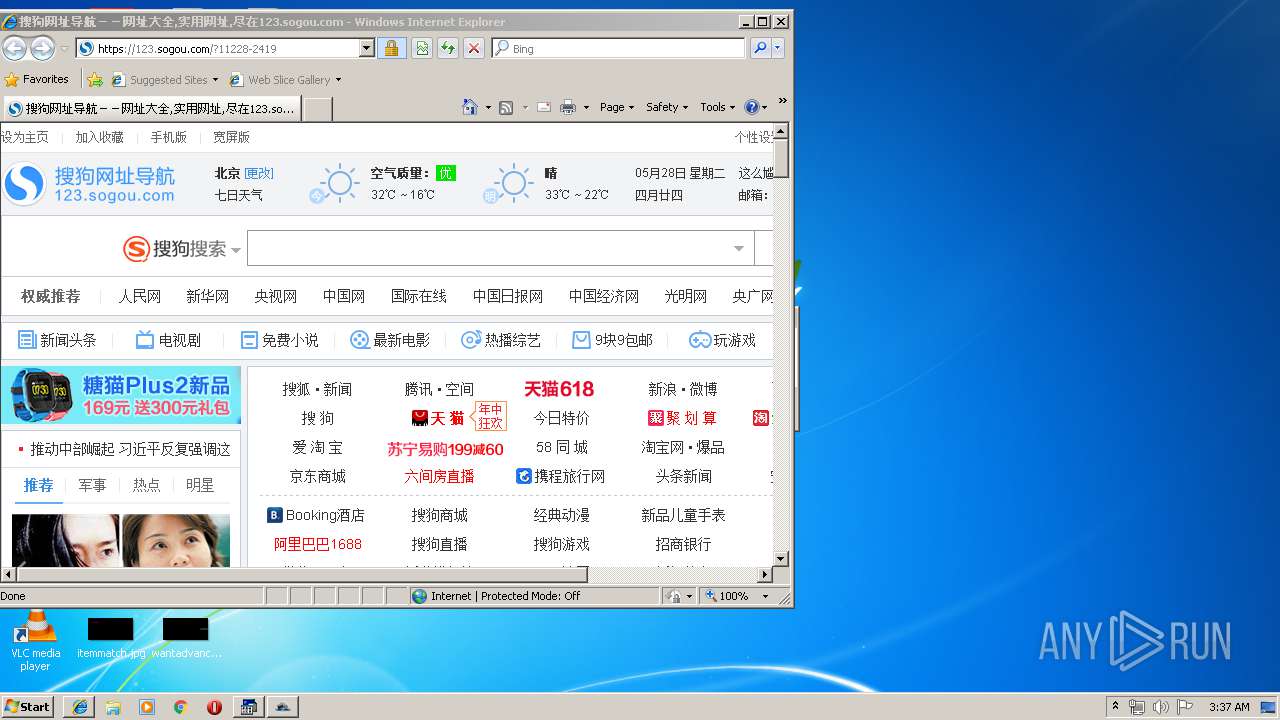The height and width of the screenshot is (720, 1280).
Task: Open the search provider dropdown arrow
Action: (x=778, y=48)
